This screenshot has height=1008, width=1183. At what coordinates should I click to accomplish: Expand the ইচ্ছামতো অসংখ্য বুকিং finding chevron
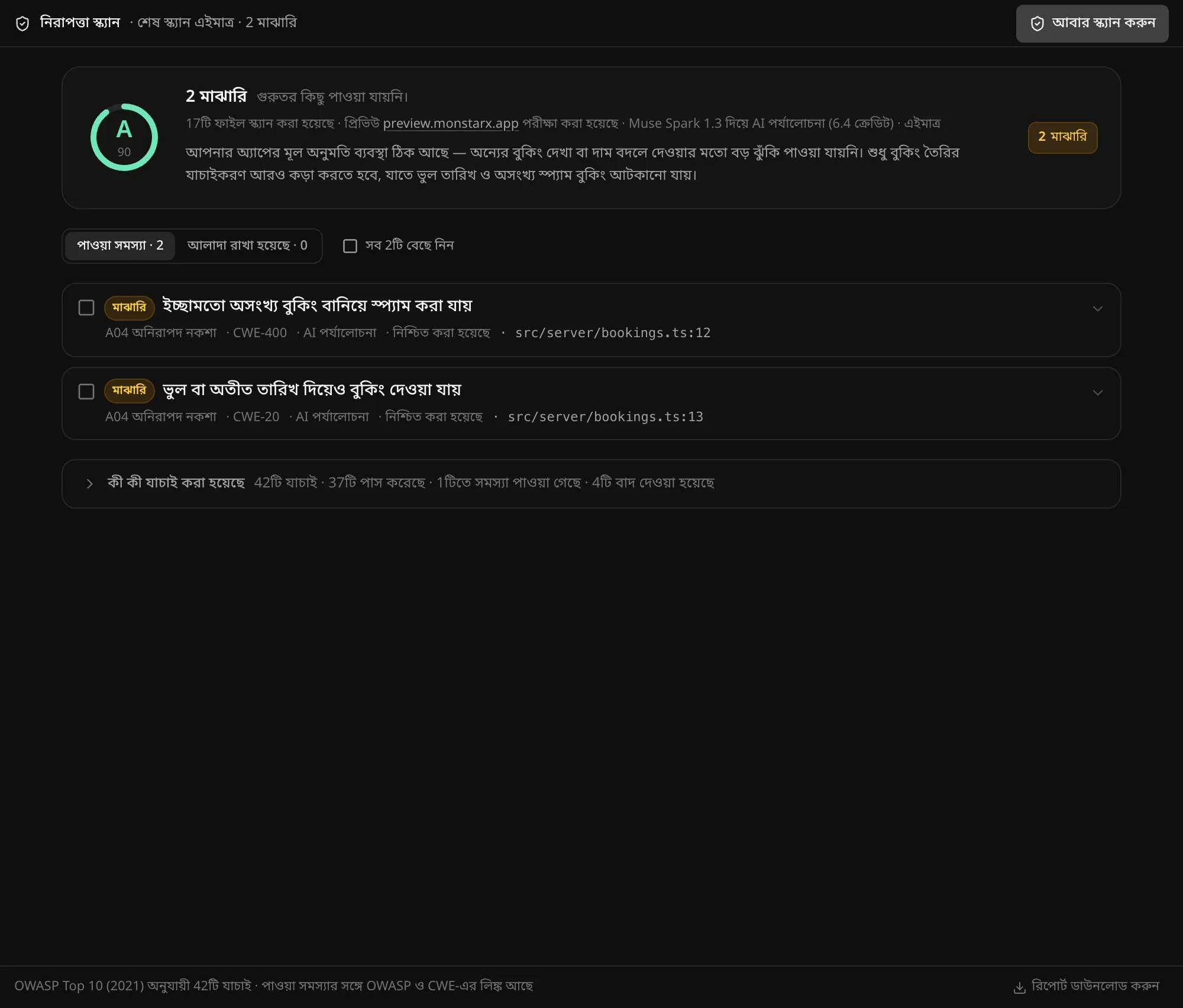point(1097,309)
